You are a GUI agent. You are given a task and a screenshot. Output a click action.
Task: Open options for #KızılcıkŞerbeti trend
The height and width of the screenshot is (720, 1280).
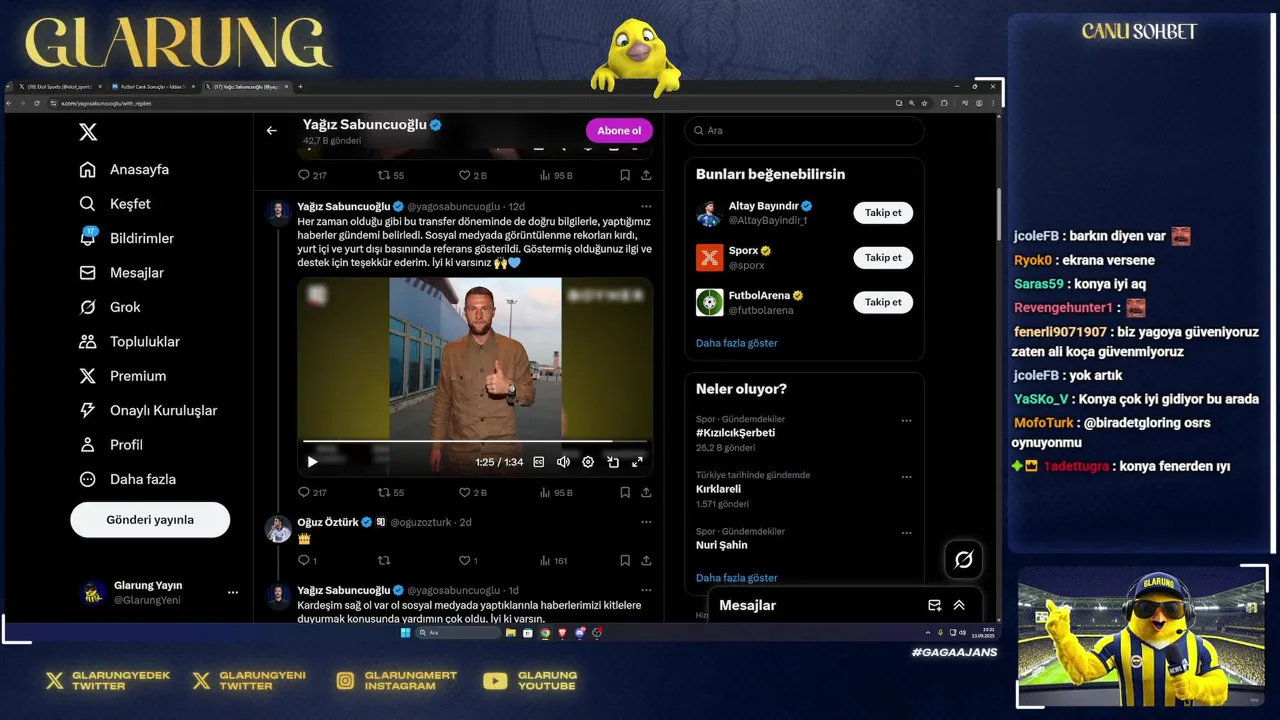coord(906,421)
